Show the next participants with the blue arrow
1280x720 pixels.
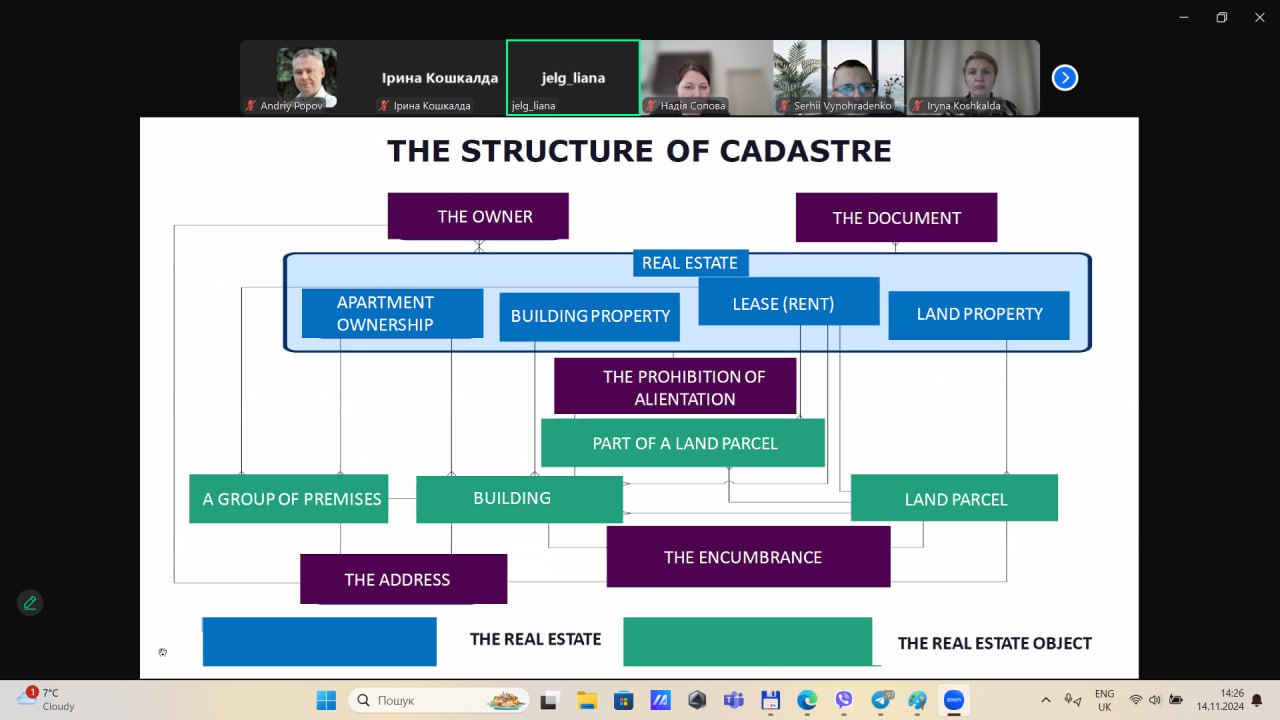coord(1065,77)
